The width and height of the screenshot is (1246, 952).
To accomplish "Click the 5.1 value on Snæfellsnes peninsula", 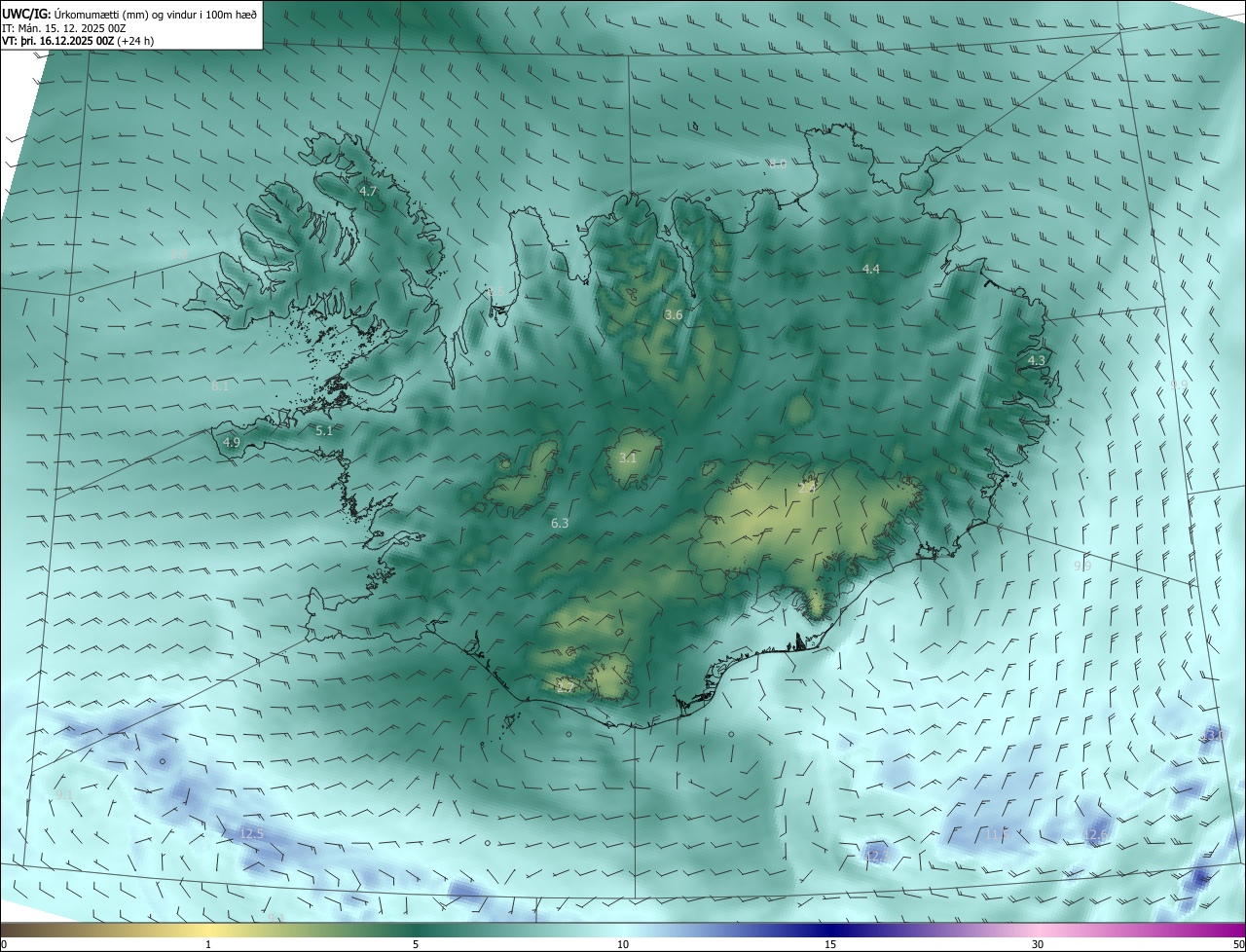I will [324, 430].
